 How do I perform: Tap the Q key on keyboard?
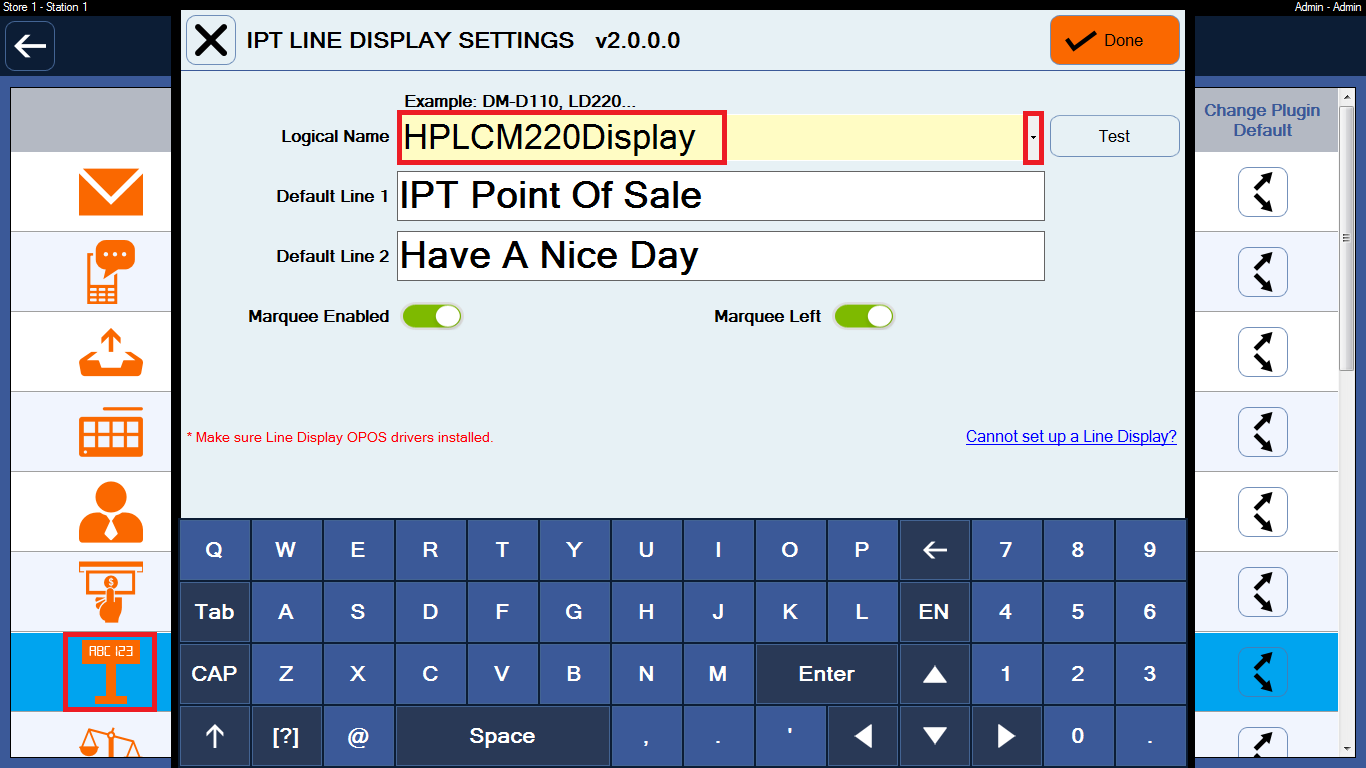(x=215, y=550)
